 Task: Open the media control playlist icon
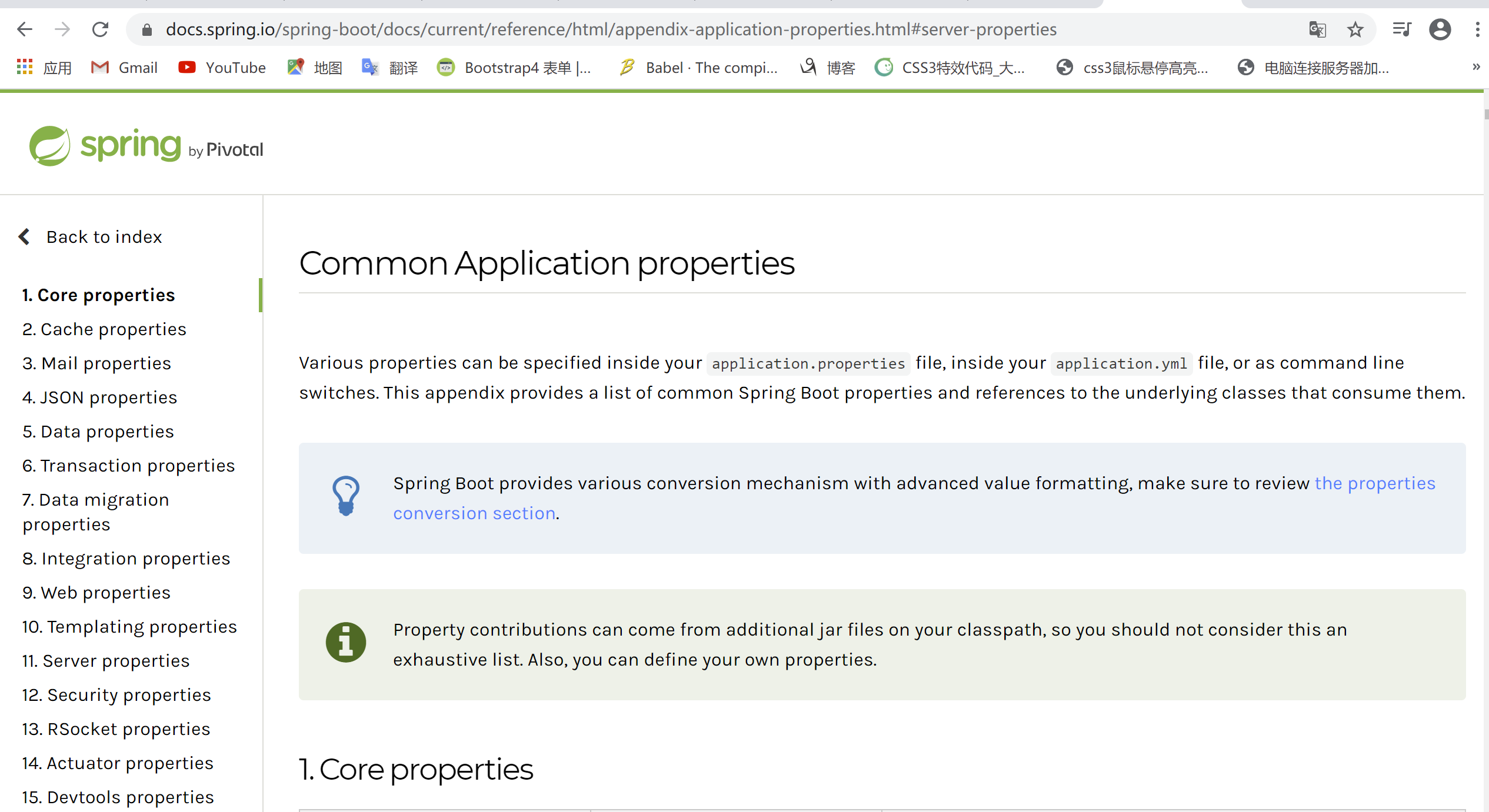[1402, 29]
